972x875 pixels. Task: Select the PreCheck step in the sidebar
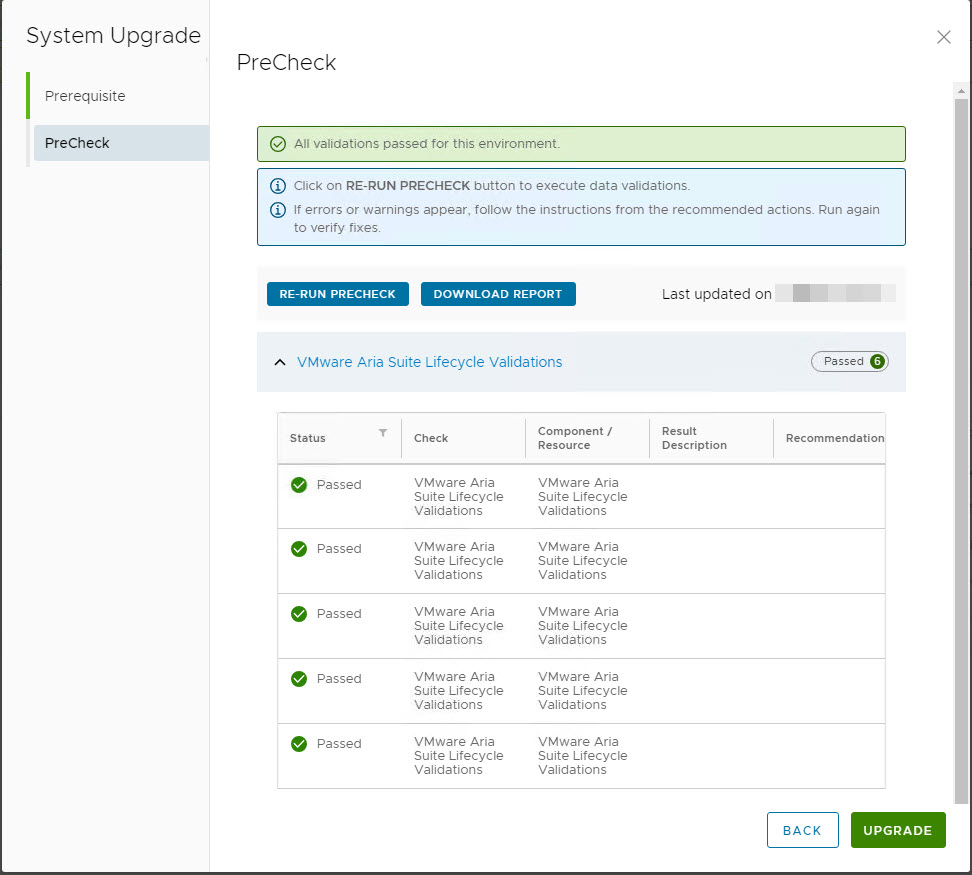(x=77, y=142)
